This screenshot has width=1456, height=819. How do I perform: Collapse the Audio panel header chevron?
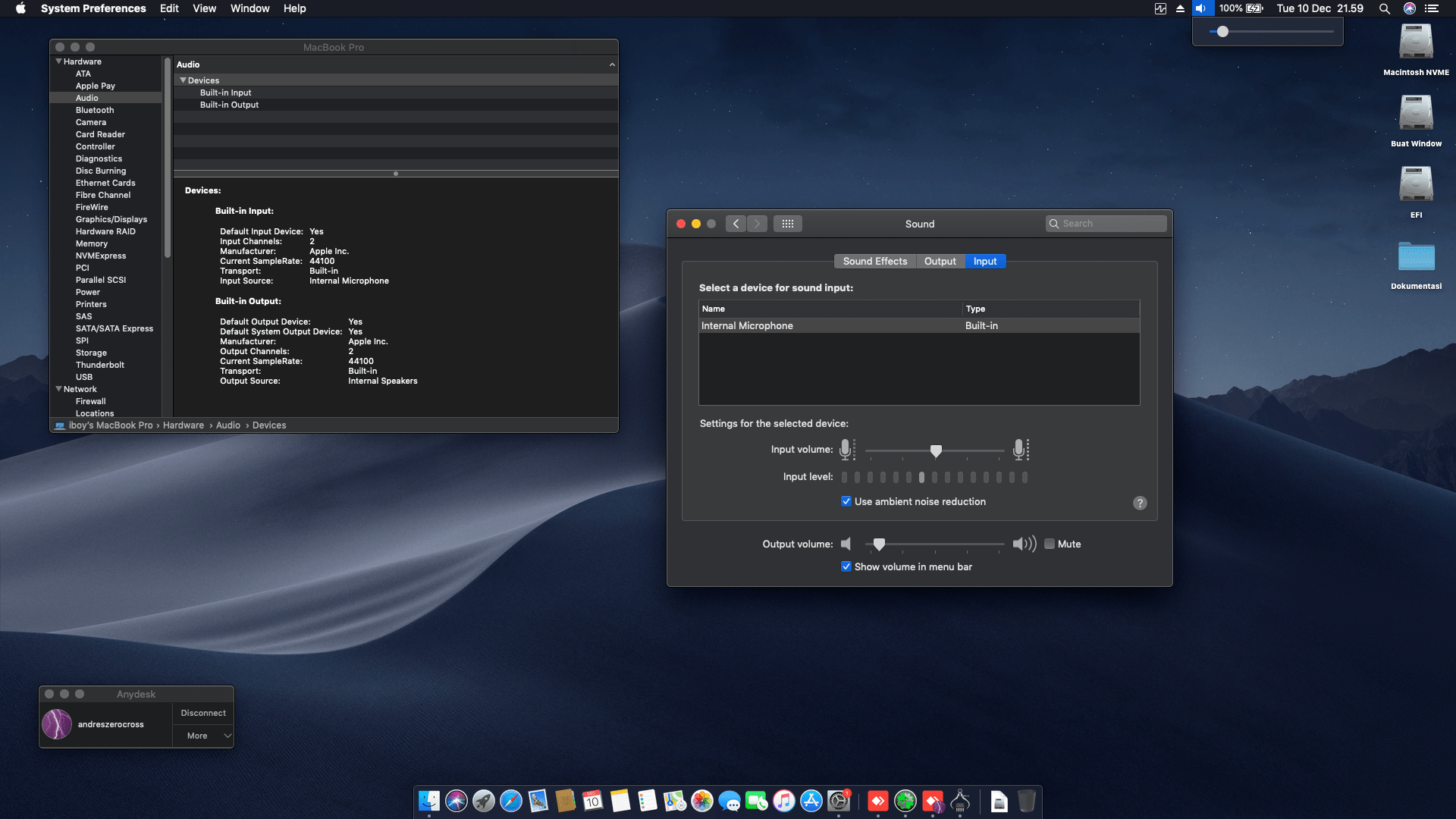pyautogui.click(x=612, y=64)
